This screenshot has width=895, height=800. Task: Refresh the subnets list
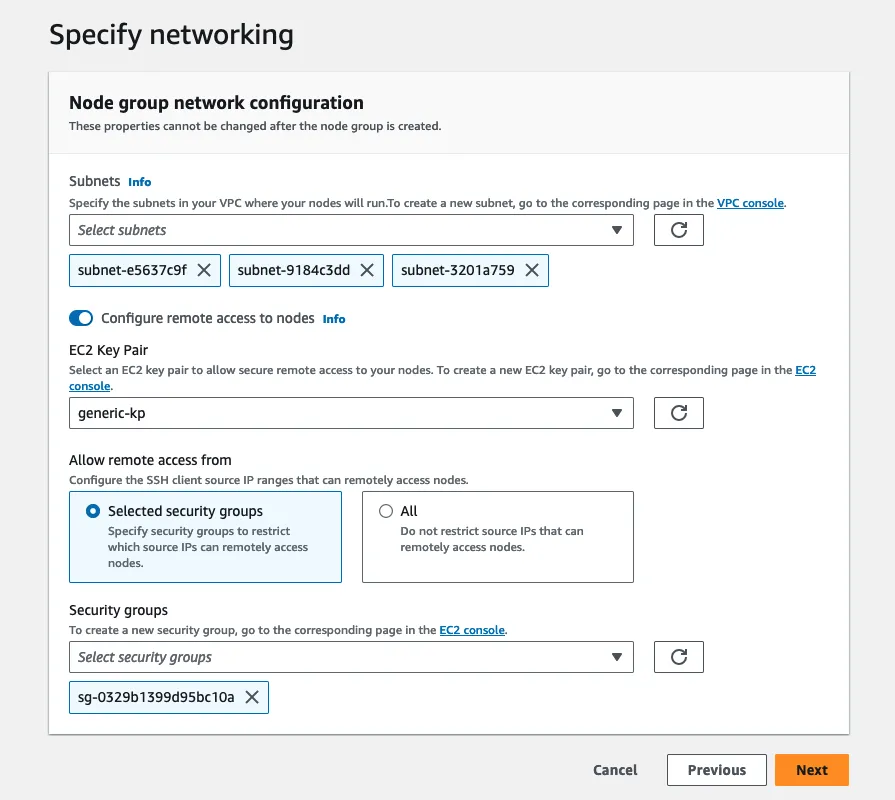pyautogui.click(x=678, y=230)
